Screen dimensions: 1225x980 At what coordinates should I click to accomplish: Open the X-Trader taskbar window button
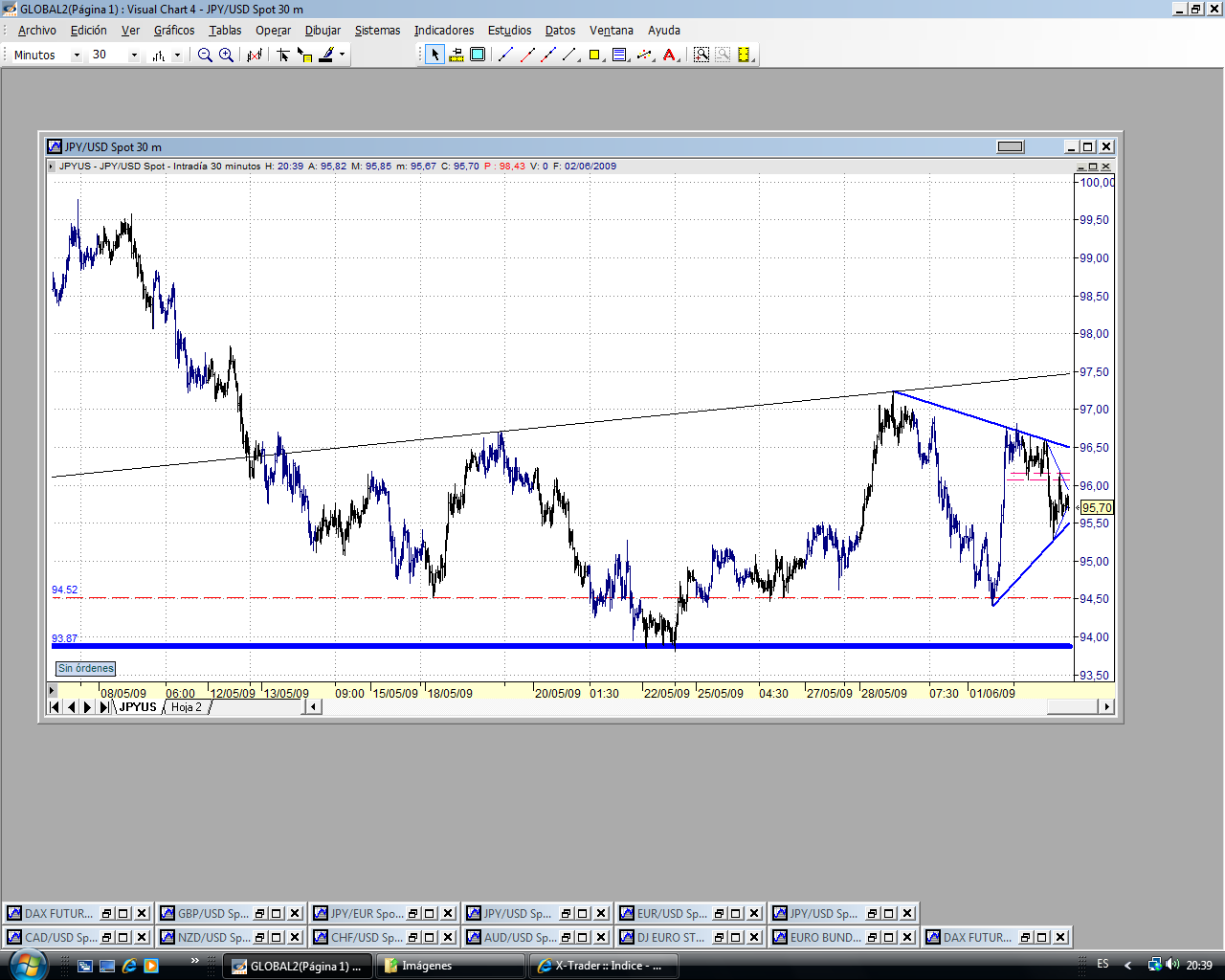click(x=603, y=966)
